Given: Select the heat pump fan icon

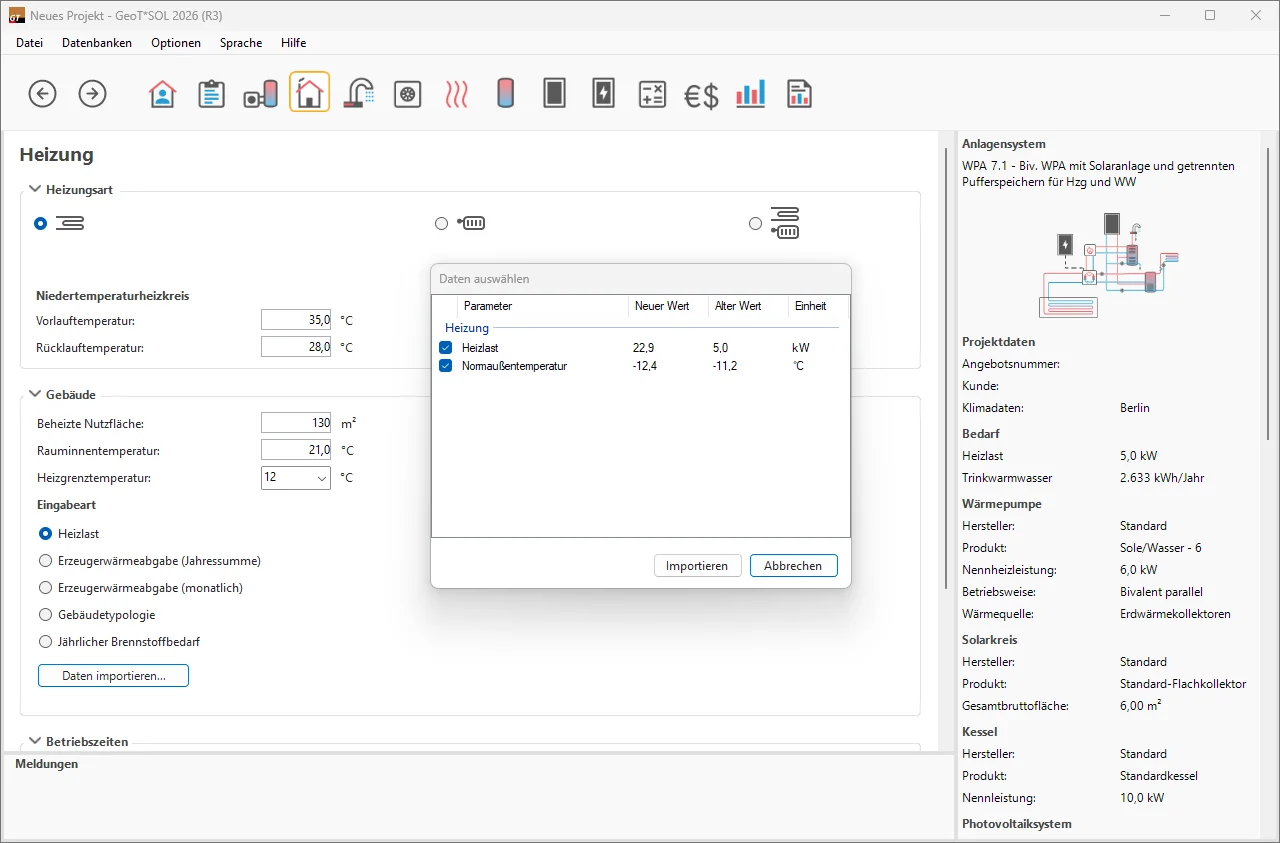Looking at the screenshot, I should pyautogui.click(x=408, y=94).
